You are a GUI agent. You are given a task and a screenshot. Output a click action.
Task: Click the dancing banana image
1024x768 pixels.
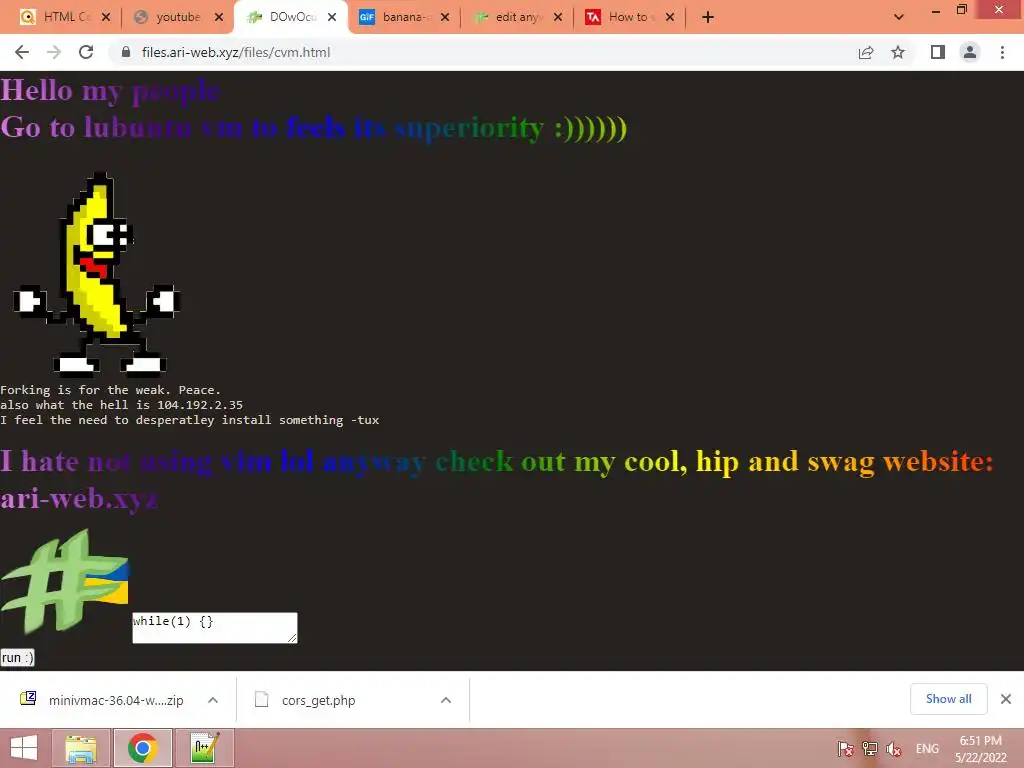click(x=97, y=274)
